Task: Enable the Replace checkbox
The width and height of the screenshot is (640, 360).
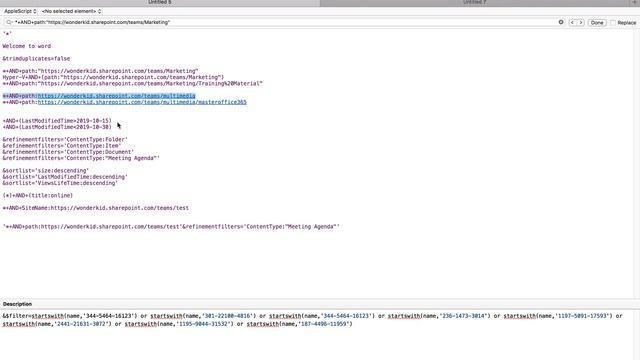Action: 613,23
